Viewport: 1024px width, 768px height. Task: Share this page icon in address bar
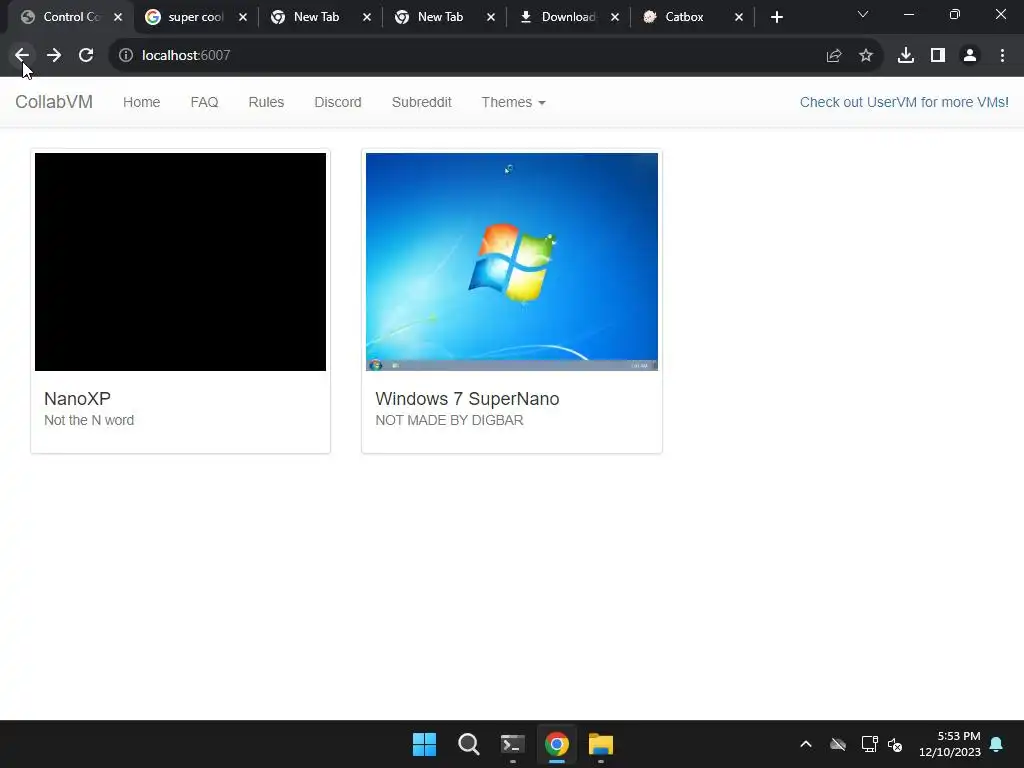click(834, 56)
